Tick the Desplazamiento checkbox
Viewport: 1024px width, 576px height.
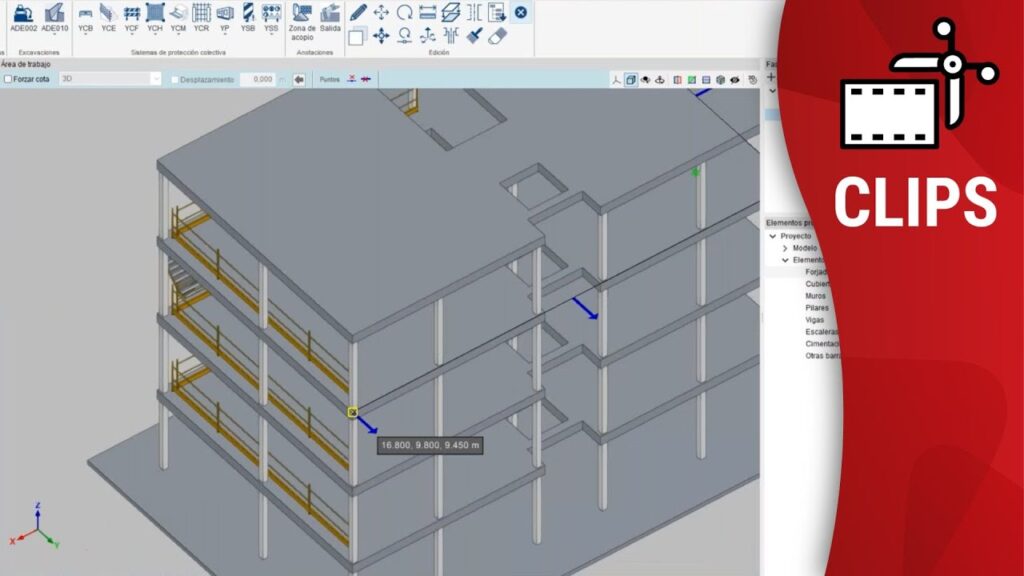[x=175, y=79]
